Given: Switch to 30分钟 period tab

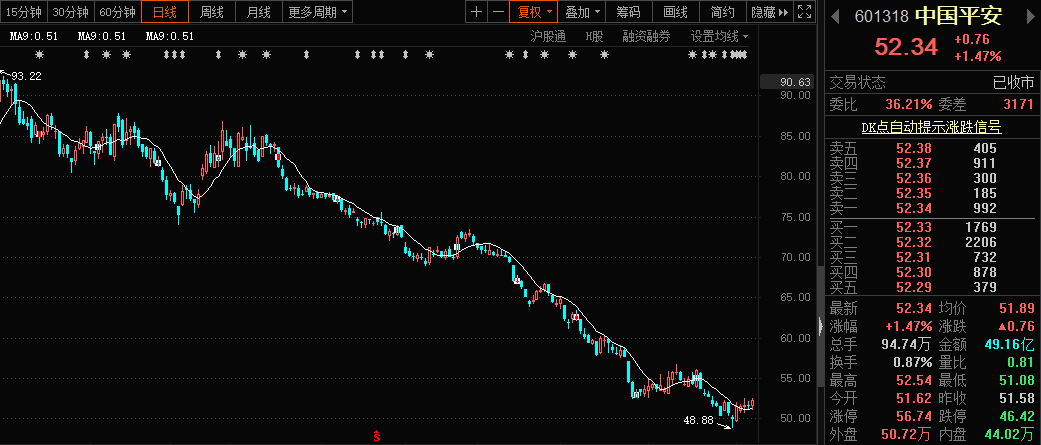Looking at the screenshot, I should [x=70, y=12].
